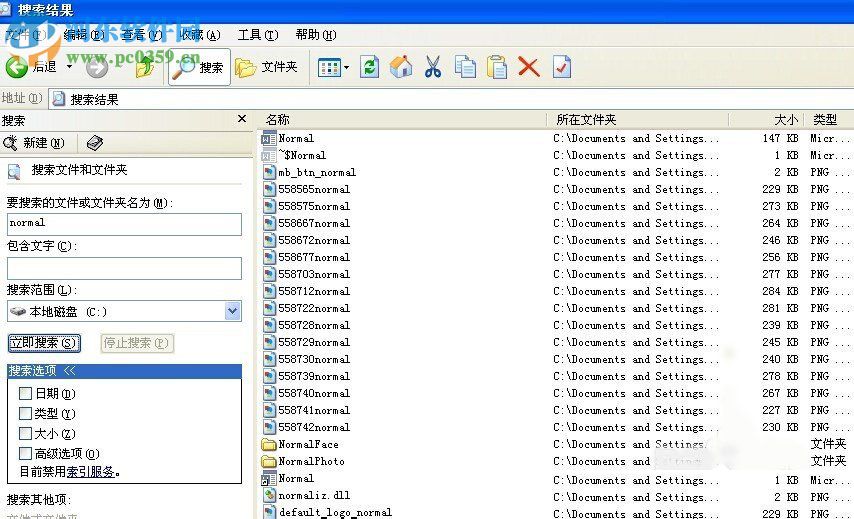Select file name 558740normal

click(314, 393)
